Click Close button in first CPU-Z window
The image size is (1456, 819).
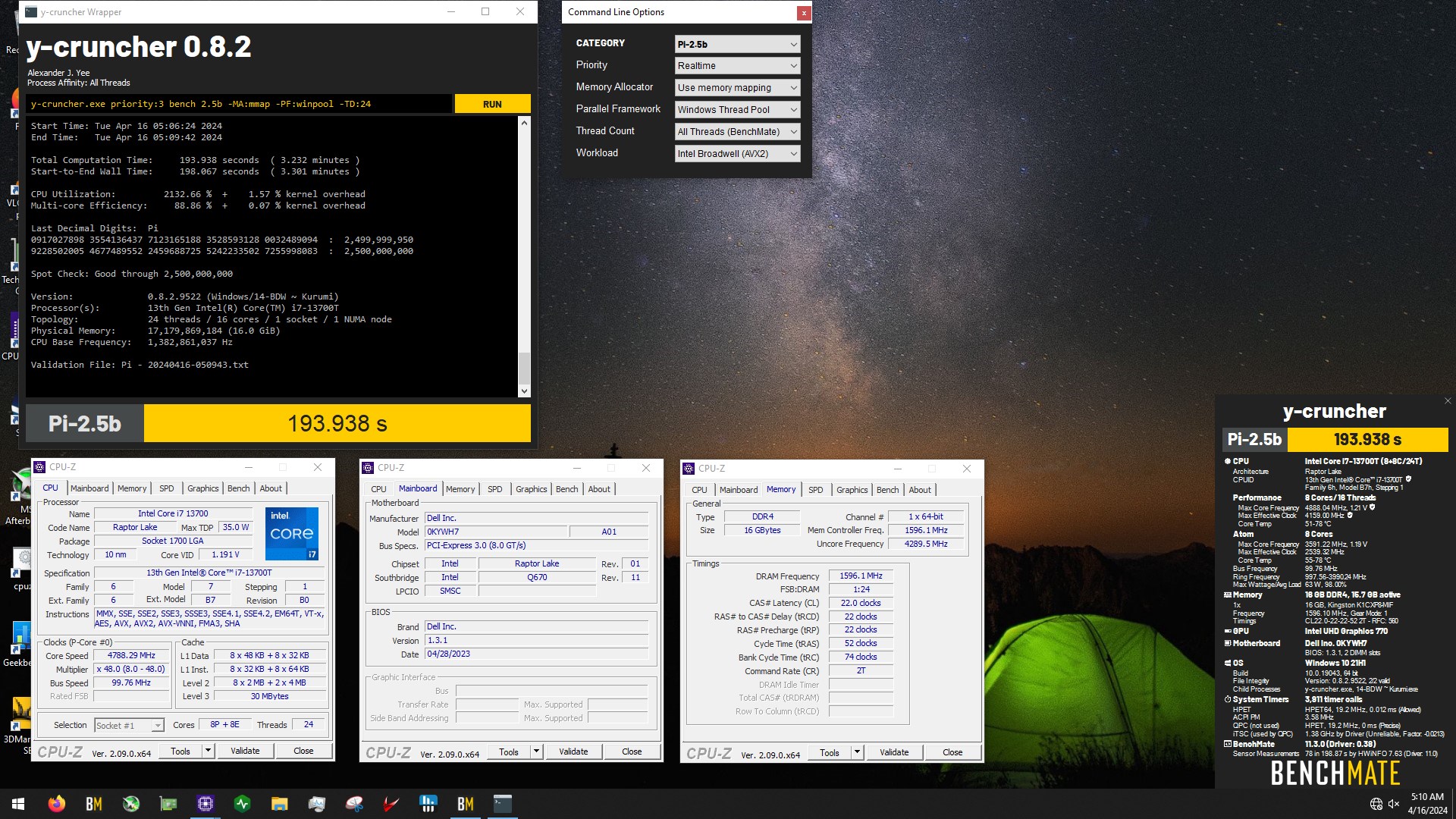[303, 752]
